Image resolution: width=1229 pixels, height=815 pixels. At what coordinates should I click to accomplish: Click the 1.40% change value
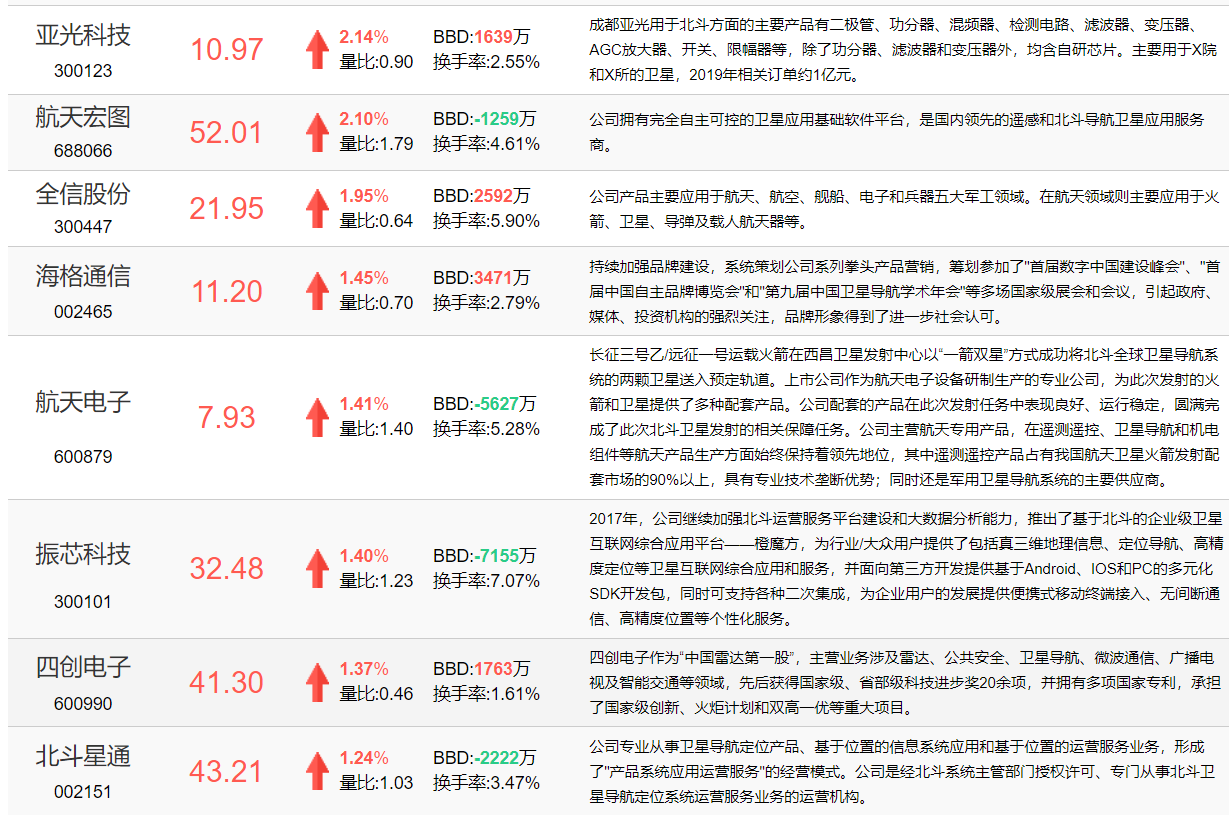click(x=364, y=555)
